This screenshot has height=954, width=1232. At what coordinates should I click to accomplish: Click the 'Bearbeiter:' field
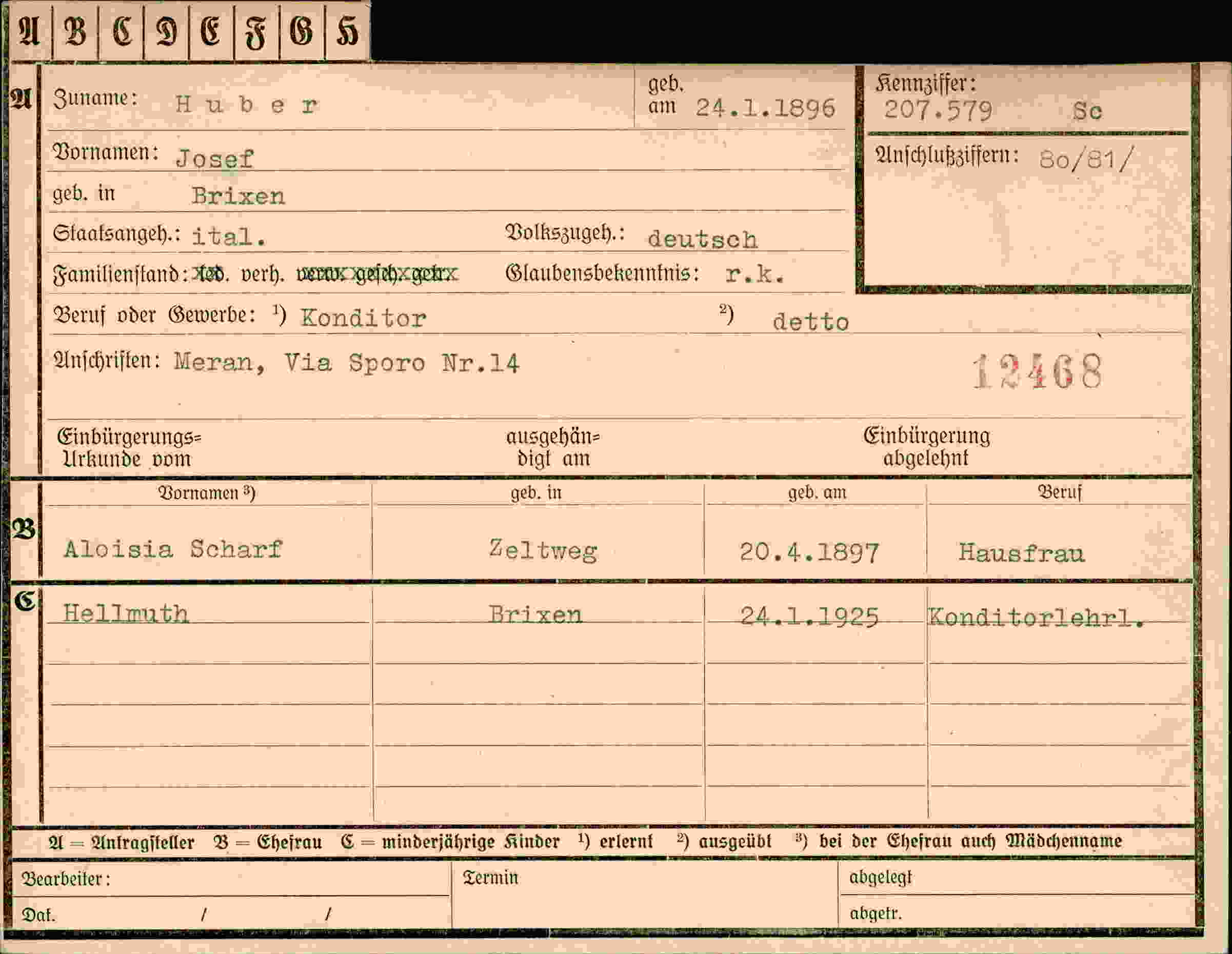point(231,879)
